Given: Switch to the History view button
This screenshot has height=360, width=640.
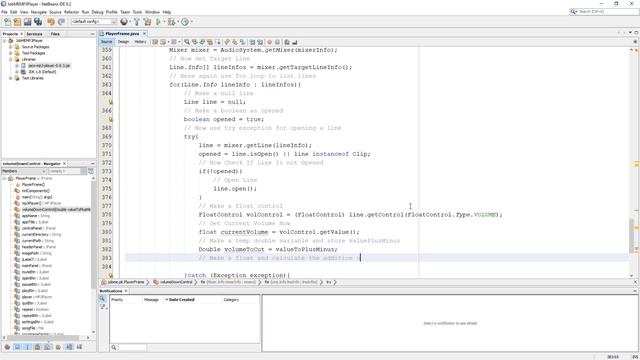Looking at the screenshot, I should [140, 42].
